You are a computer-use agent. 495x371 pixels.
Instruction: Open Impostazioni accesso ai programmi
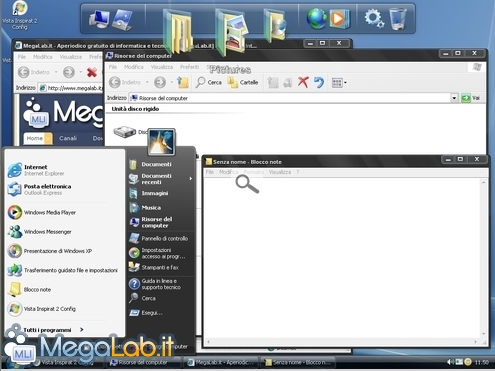coord(157,253)
